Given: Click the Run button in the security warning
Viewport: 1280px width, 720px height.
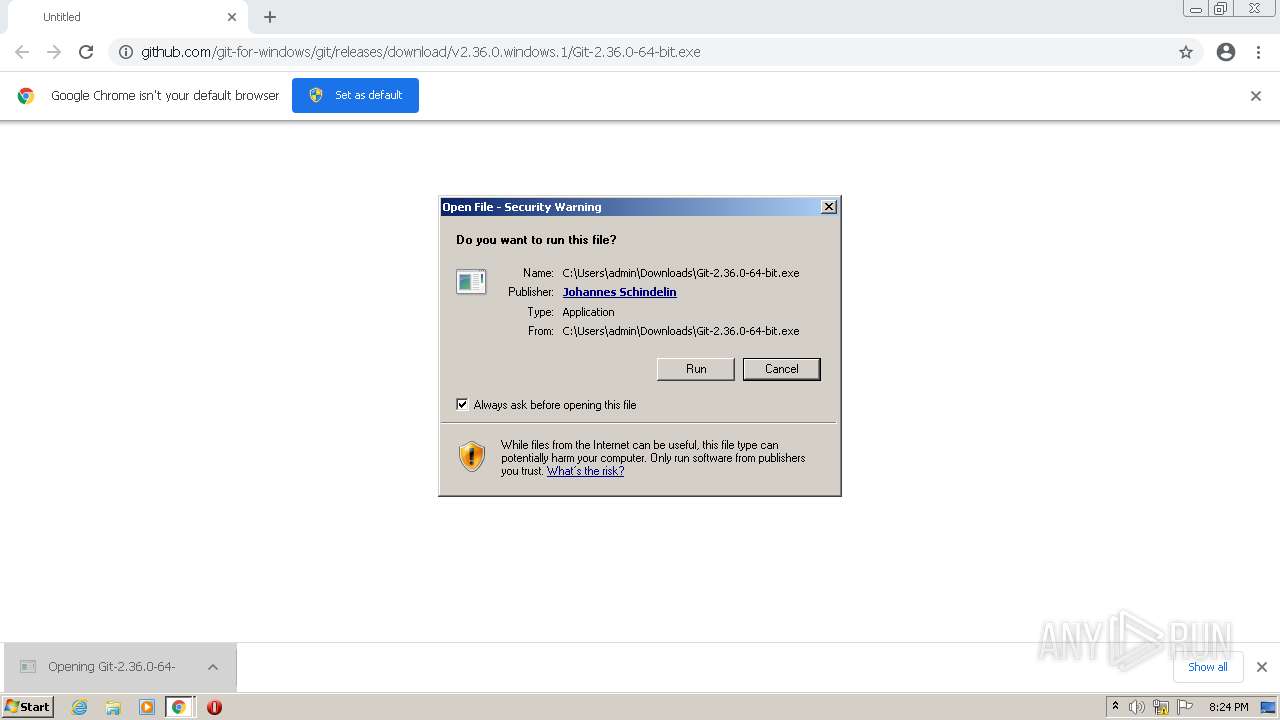Looking at the screenshot, I should click(x=696, y=369).
